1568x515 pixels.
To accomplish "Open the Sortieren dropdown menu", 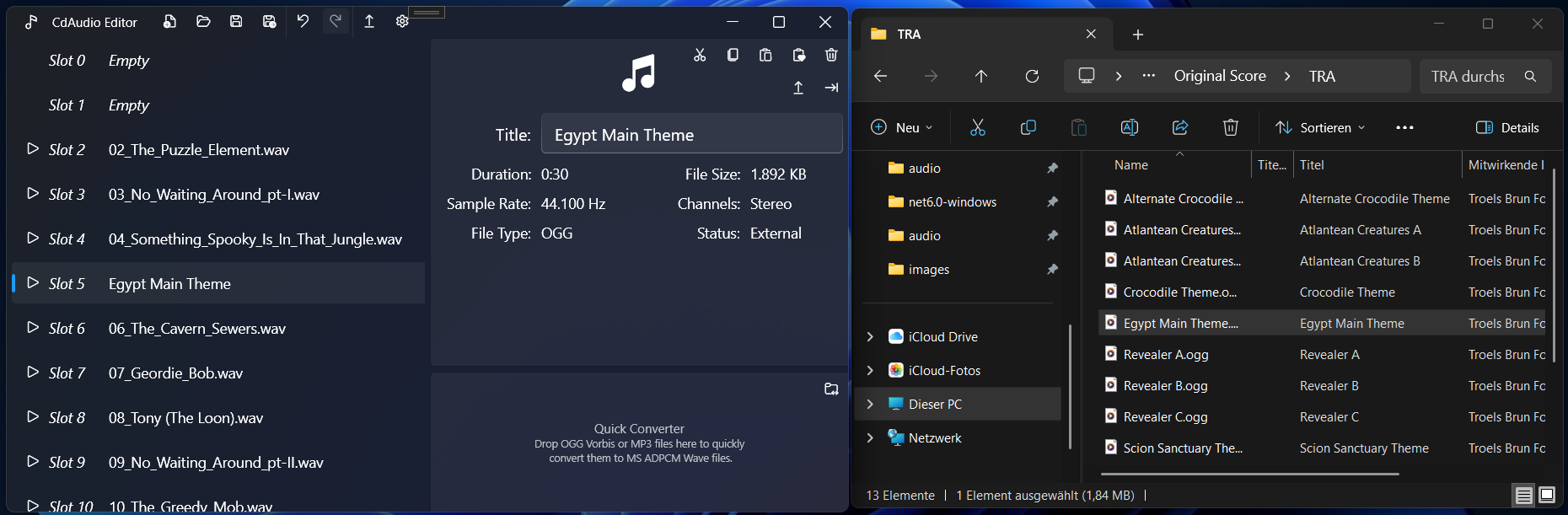I will click(x=1320, y=127).
